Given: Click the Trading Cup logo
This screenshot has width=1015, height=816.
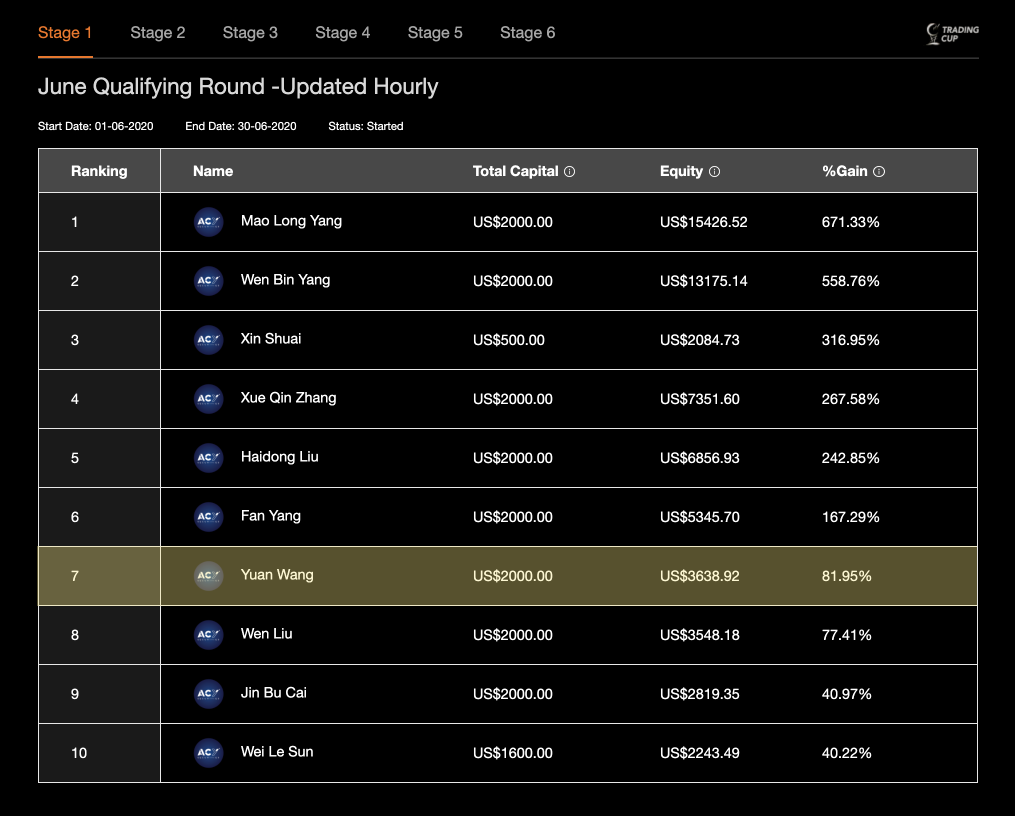Looking at the screenshot, I should [x=951, y=33].
